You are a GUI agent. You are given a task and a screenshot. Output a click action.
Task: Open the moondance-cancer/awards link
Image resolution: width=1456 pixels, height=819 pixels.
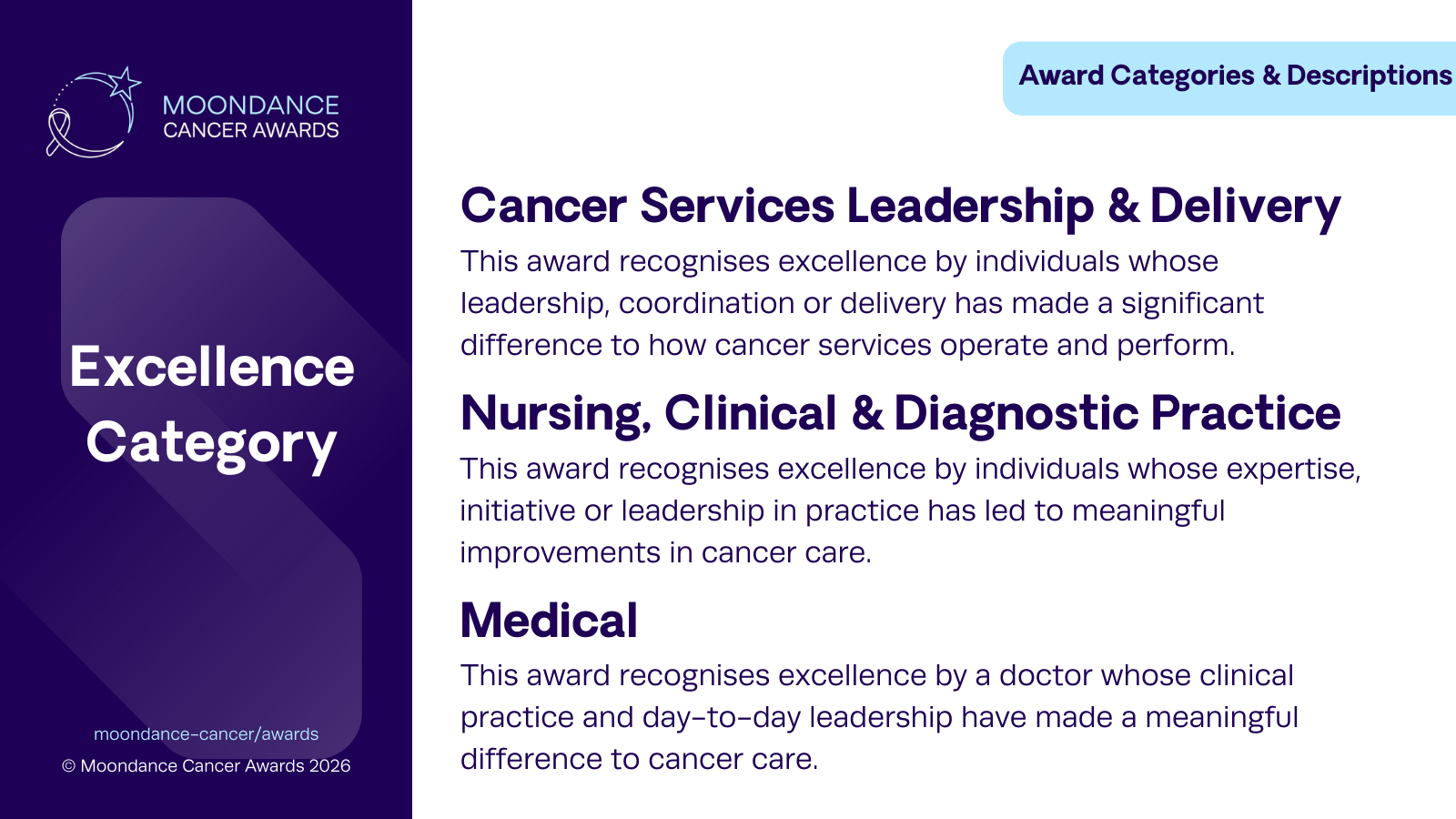pos(206,734)
